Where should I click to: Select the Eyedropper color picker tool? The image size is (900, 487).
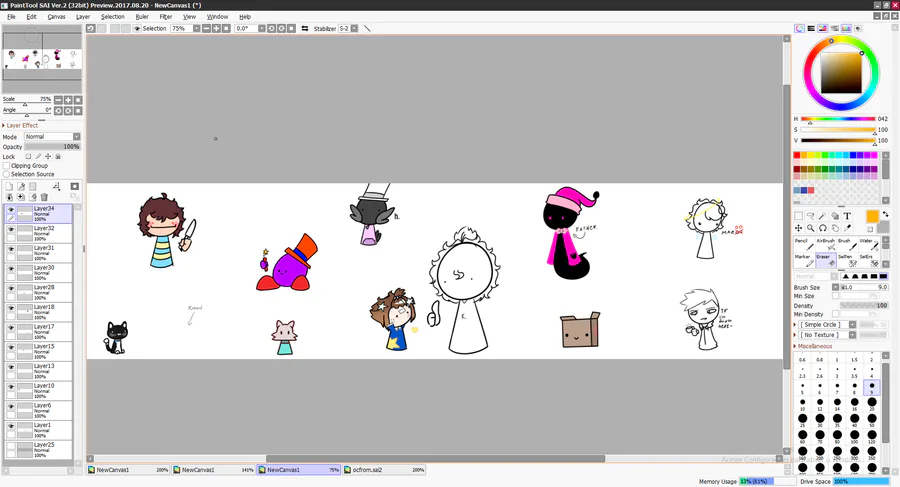[847, 228]
